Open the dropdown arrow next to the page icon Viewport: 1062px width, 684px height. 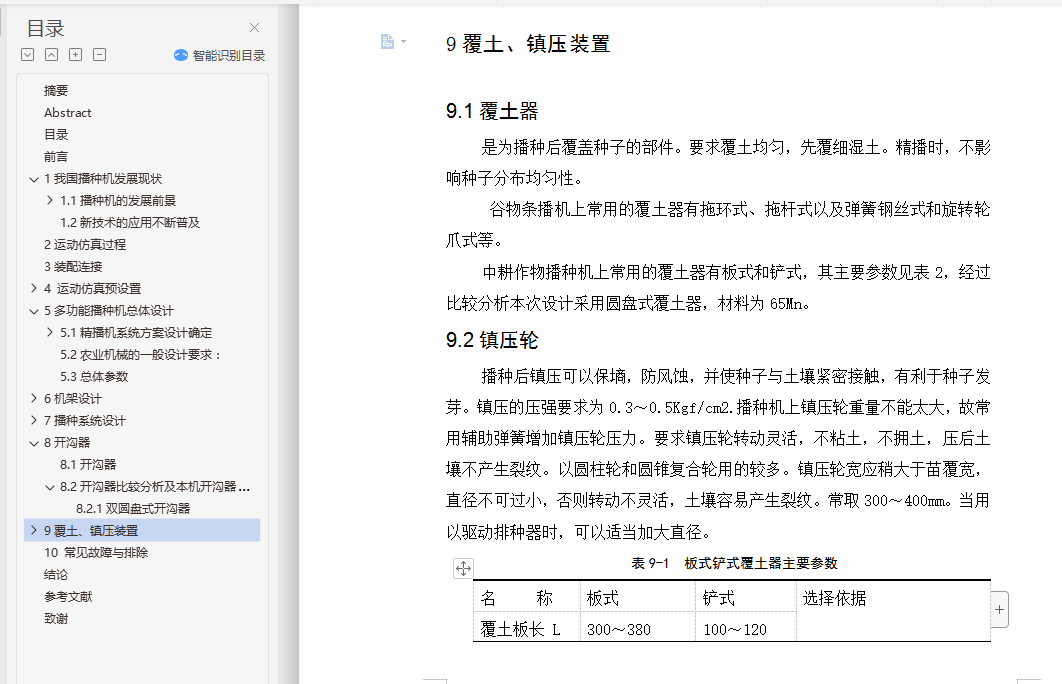pyautogui.click(x=404, y=42)
